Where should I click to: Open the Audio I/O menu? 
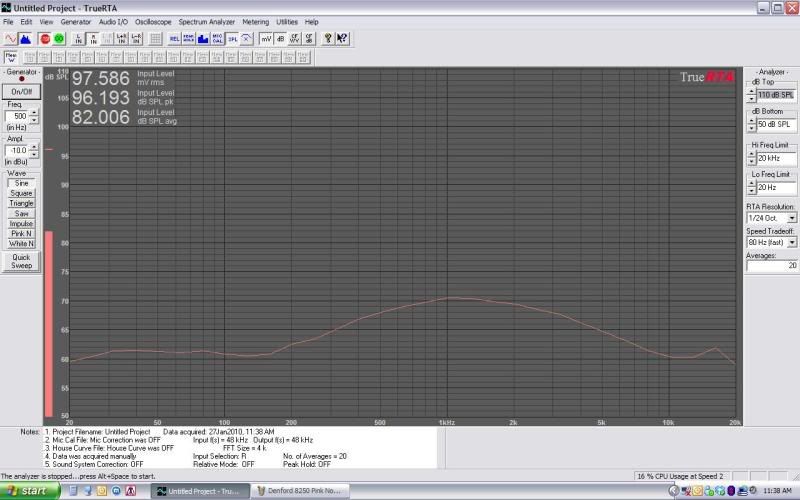pos(113,22)
